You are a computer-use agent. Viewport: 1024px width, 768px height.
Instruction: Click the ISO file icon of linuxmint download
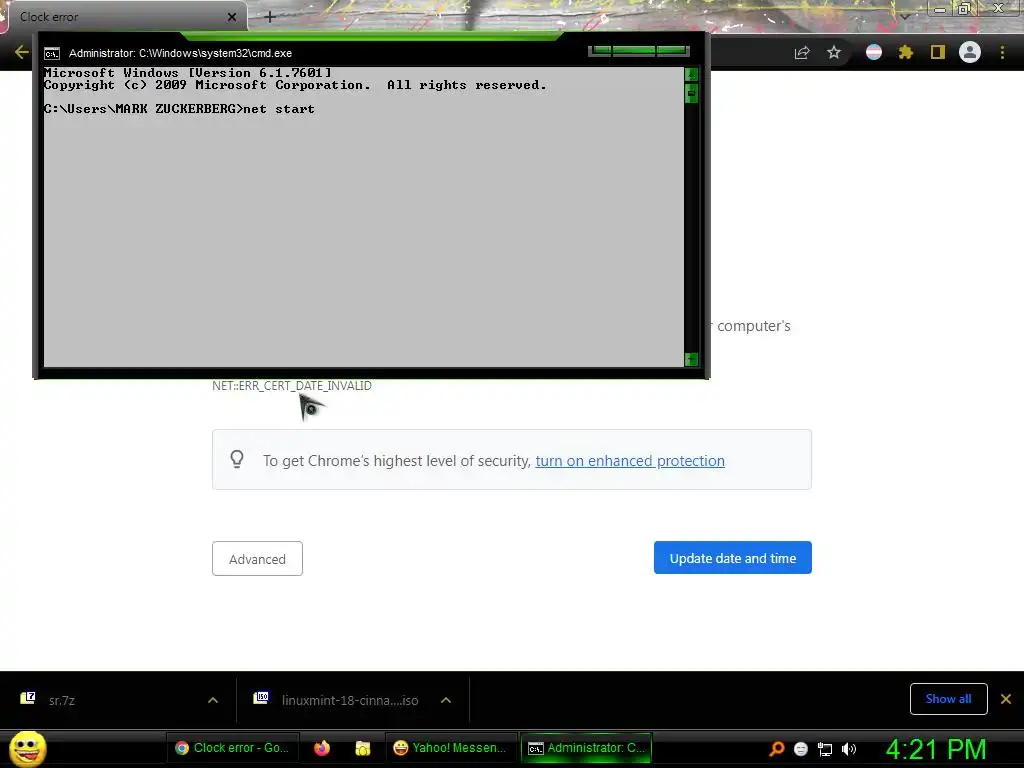tap(261, 698)
